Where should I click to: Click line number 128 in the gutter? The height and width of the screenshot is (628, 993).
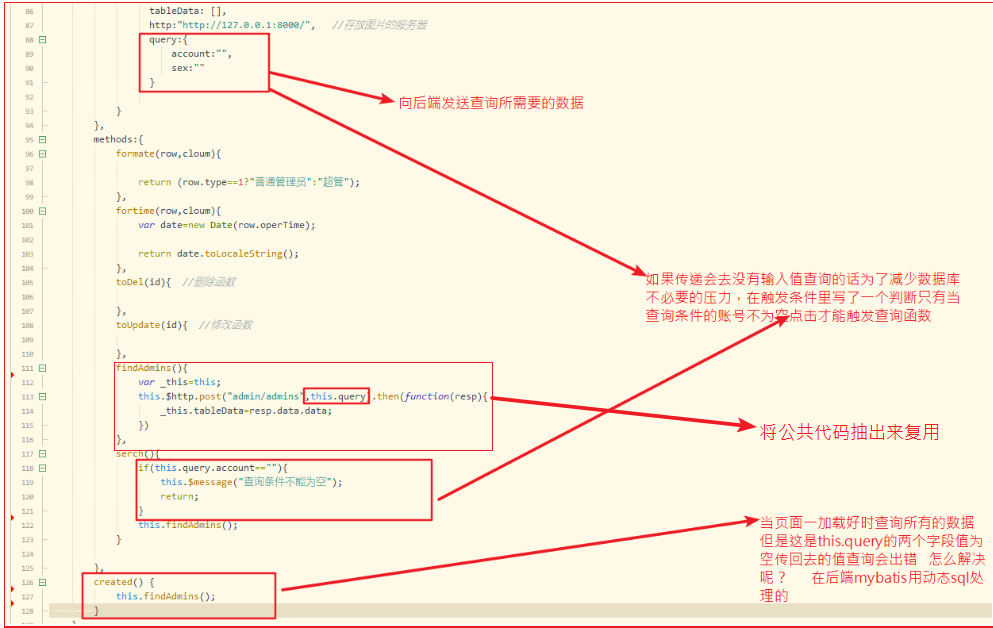[x=28, y=611]
